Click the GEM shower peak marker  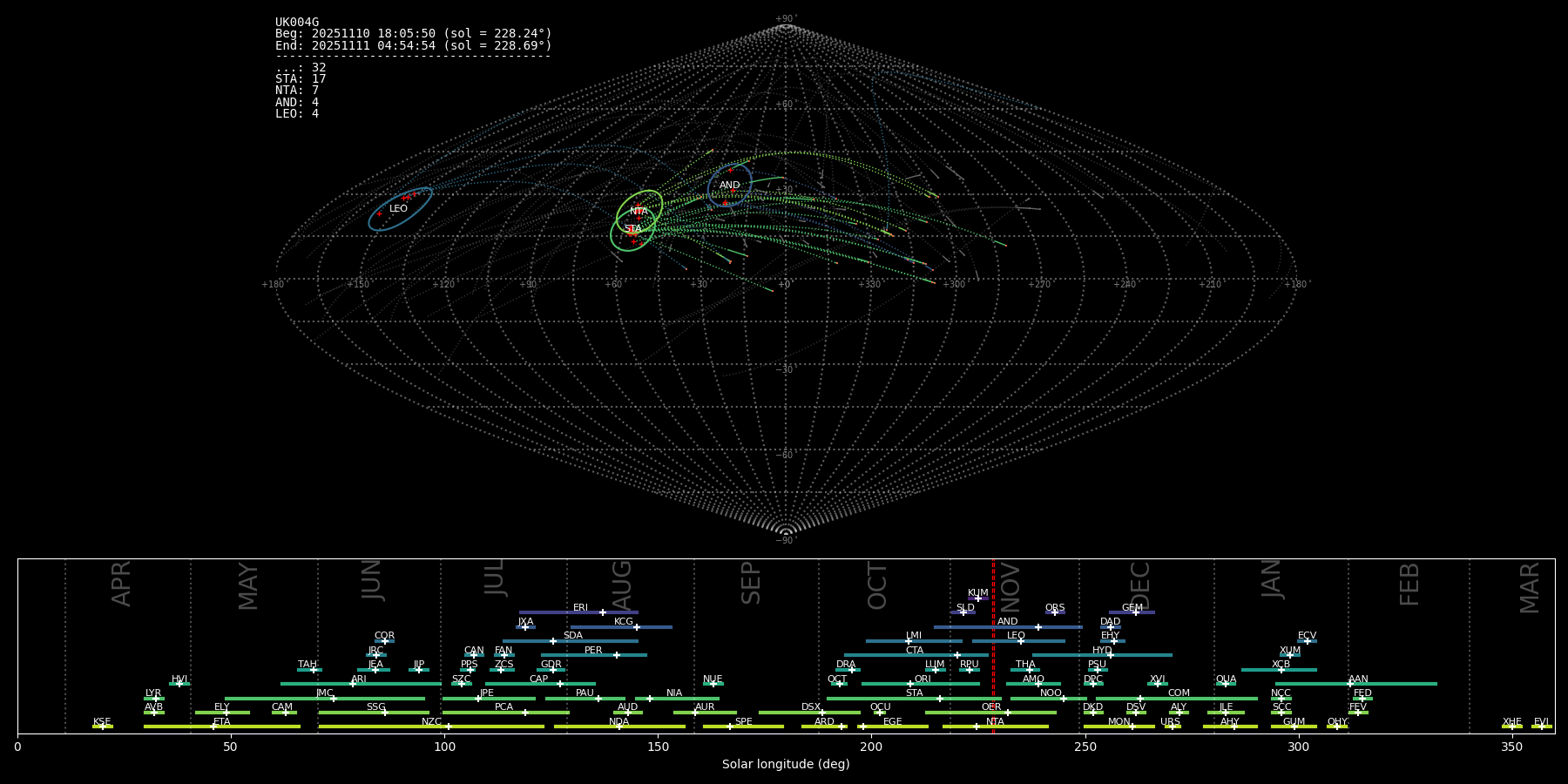(1135, 612)
